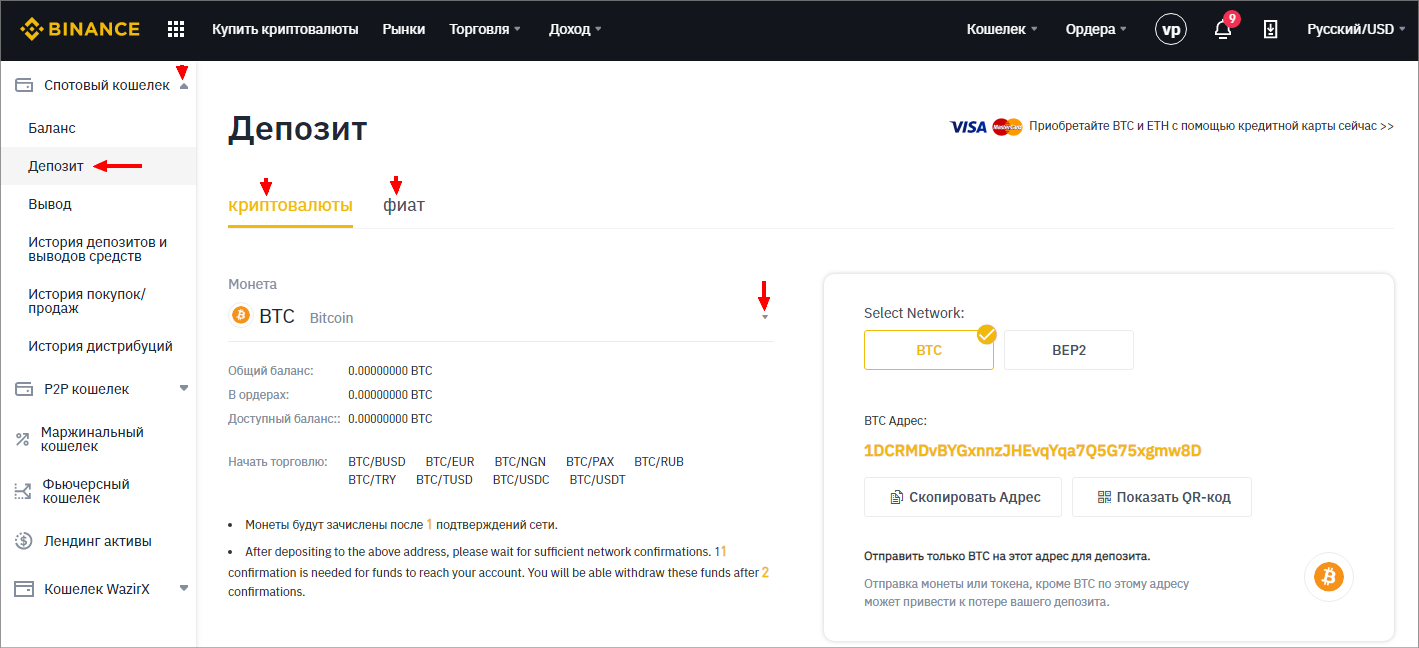This screenshot has width=1419, height=648.
Task: Open the Русский/USD language dropdown
Action: point(1356,29)
